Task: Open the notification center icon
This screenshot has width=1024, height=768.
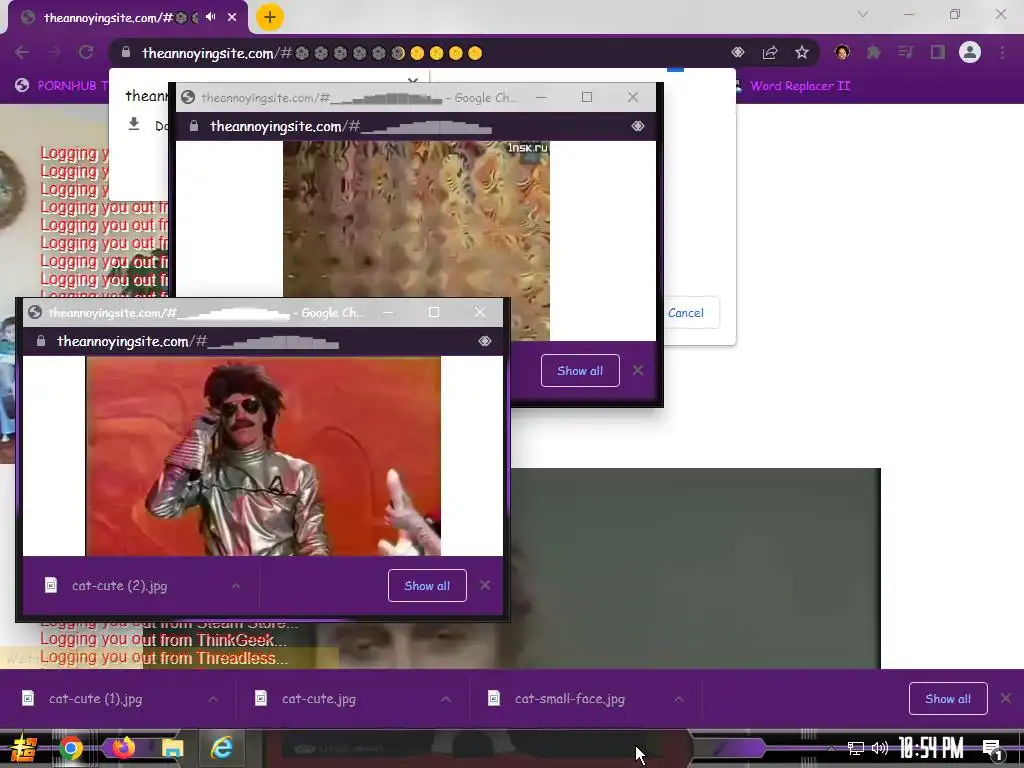Action: 992,749
